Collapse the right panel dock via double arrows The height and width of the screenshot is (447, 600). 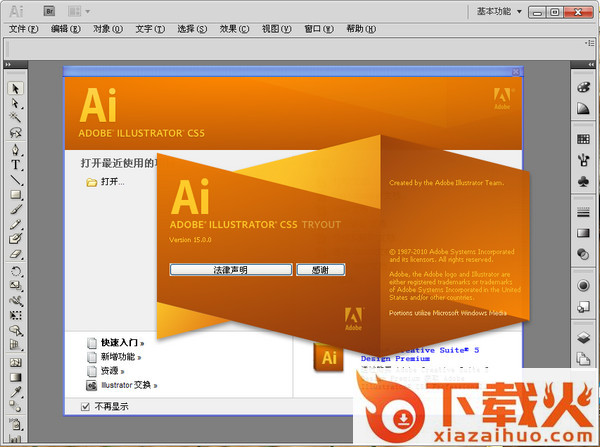coord(591,65)
